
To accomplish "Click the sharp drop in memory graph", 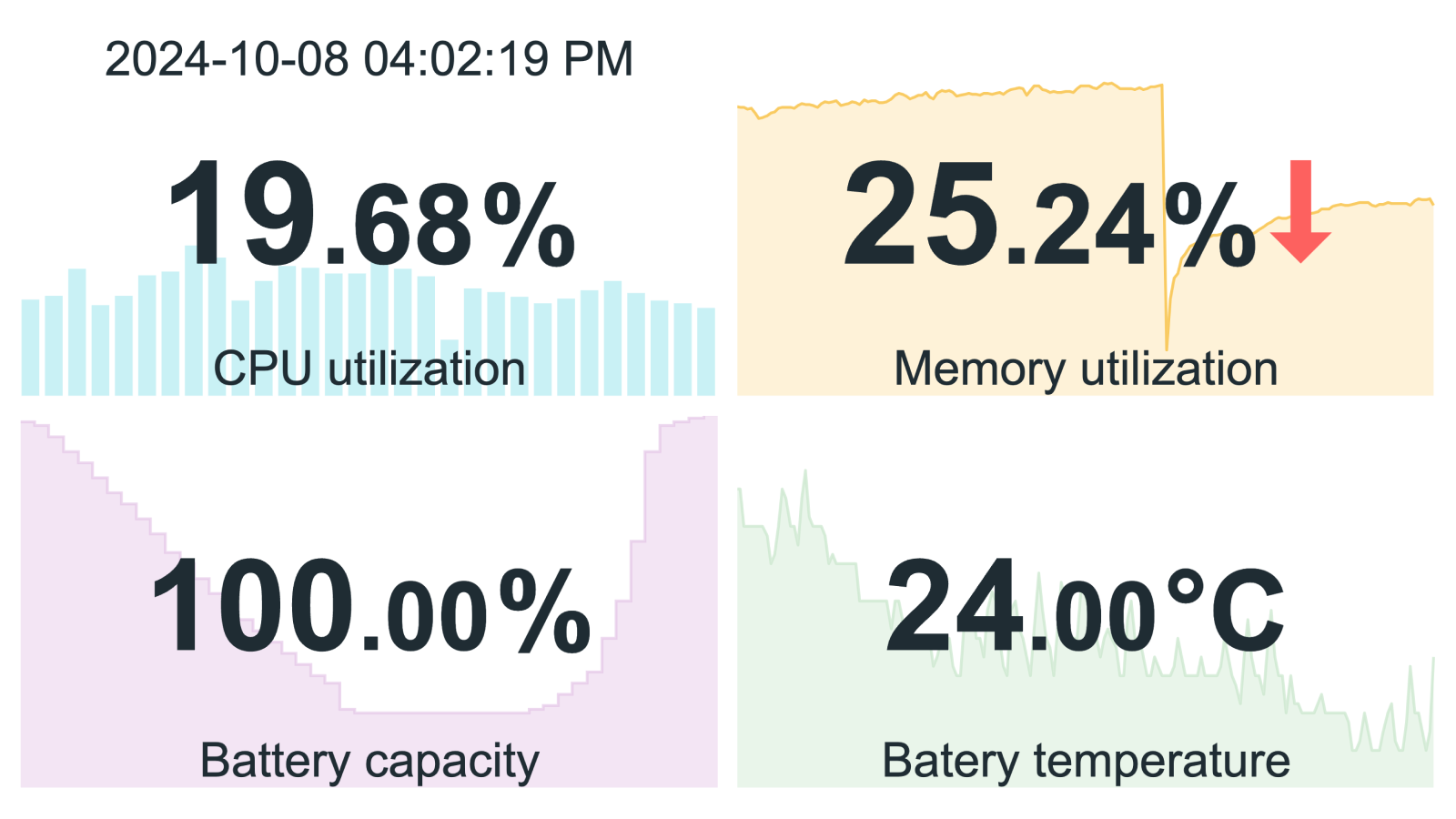I will [1165, 218].
